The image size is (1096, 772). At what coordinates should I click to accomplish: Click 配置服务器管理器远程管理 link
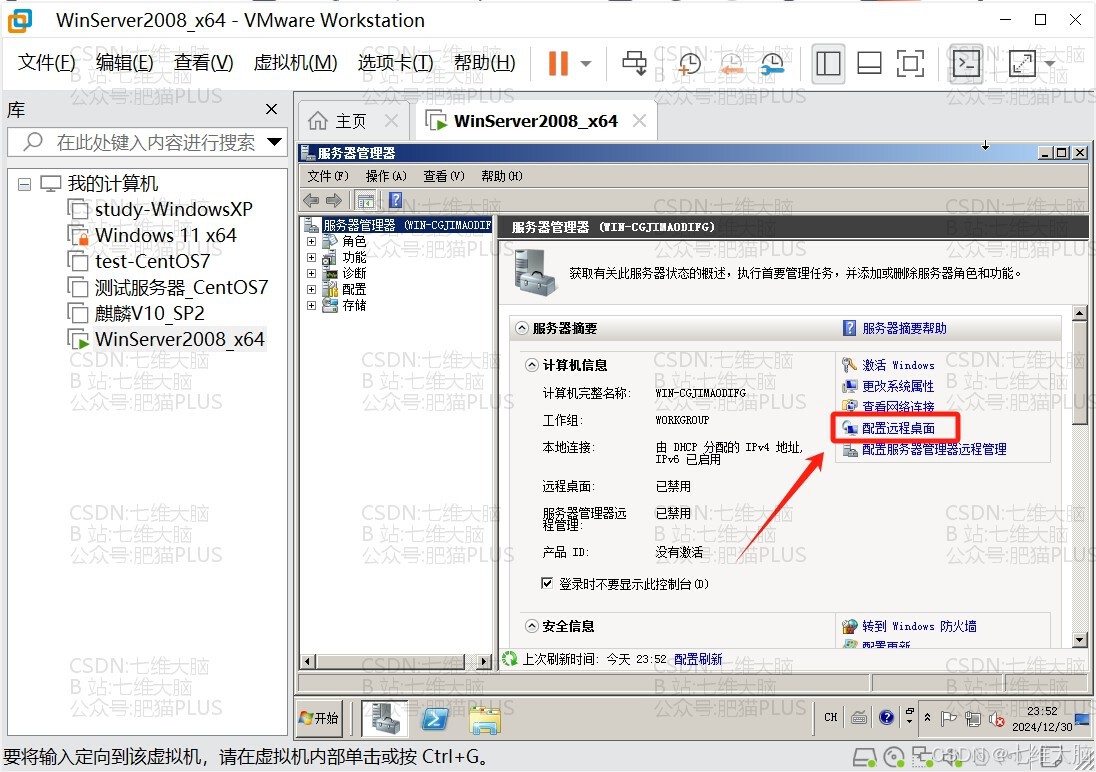tap(934, 450)
